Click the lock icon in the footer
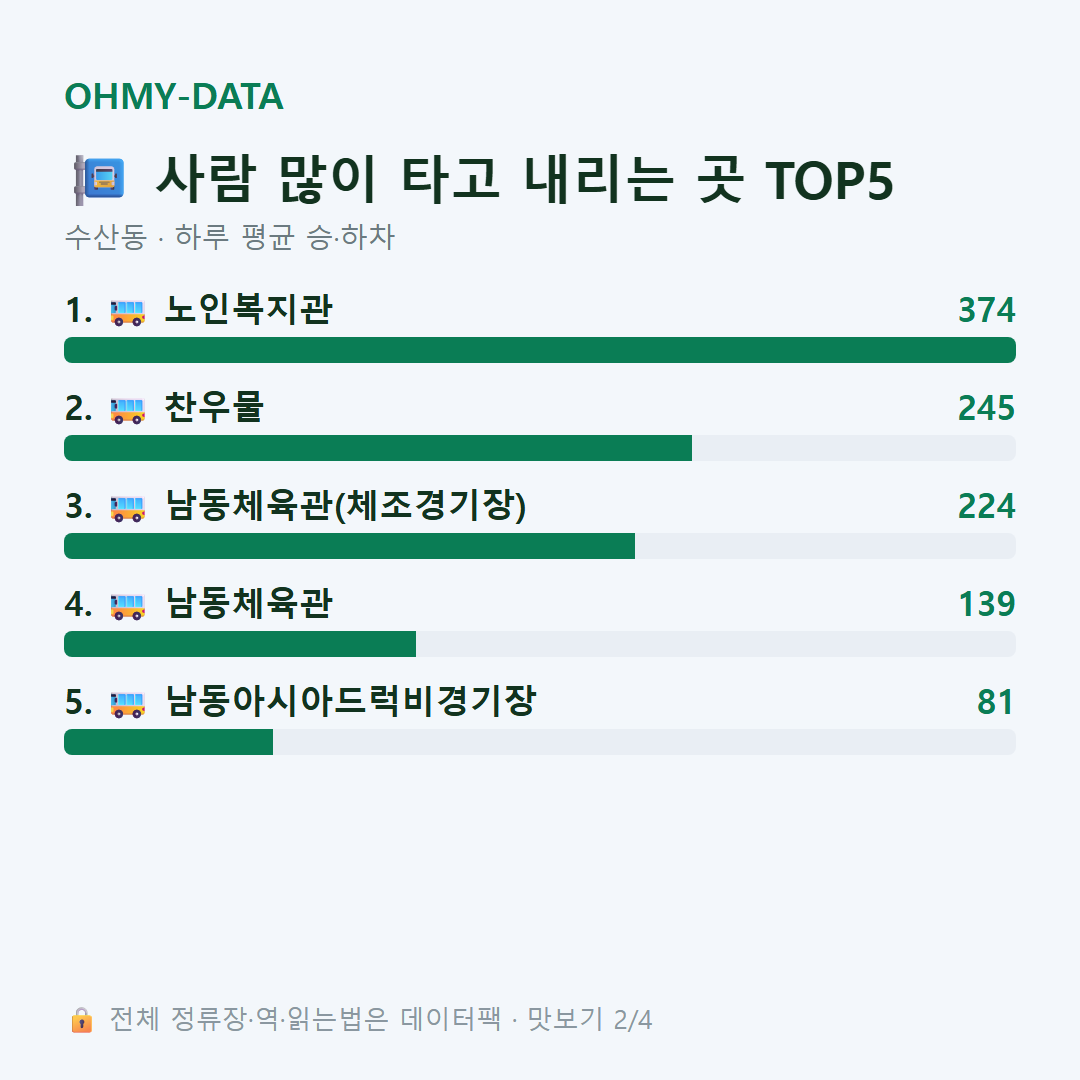The width and height of the screenshot is (1080, 1080). pyautogui.click(x=82, y=1020)
